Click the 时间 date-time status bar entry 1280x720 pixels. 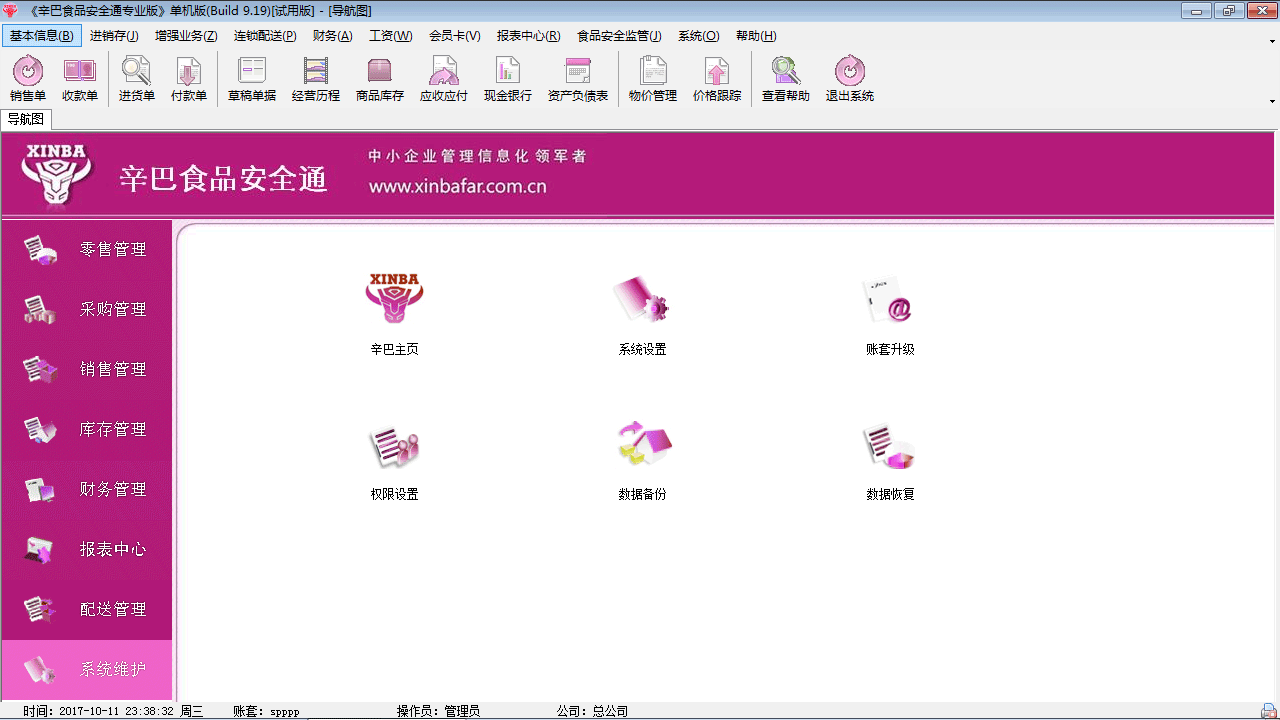(113, 711)
